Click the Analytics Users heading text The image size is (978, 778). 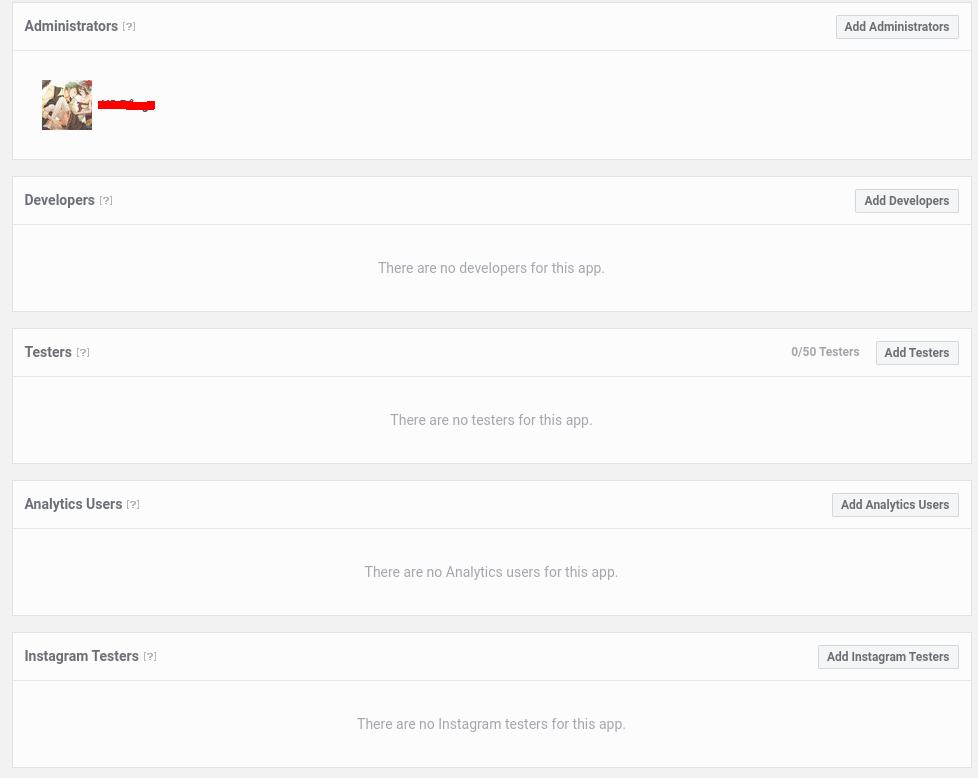pyautogui.click(x=73, y=504)
